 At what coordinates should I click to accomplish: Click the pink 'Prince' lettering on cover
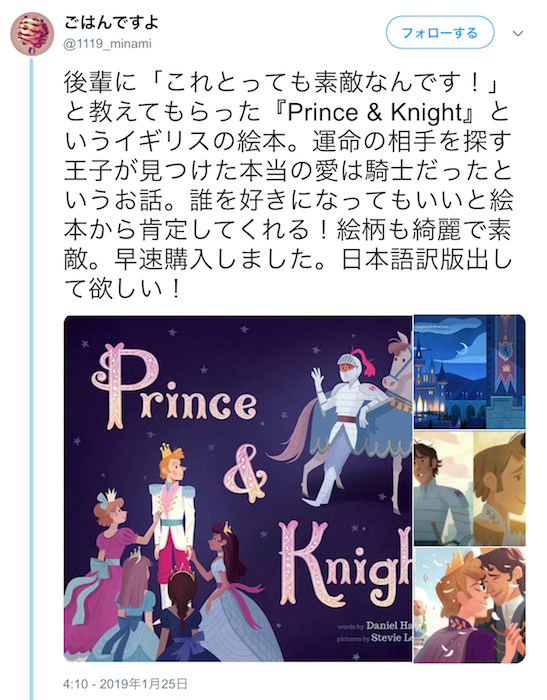174,386
